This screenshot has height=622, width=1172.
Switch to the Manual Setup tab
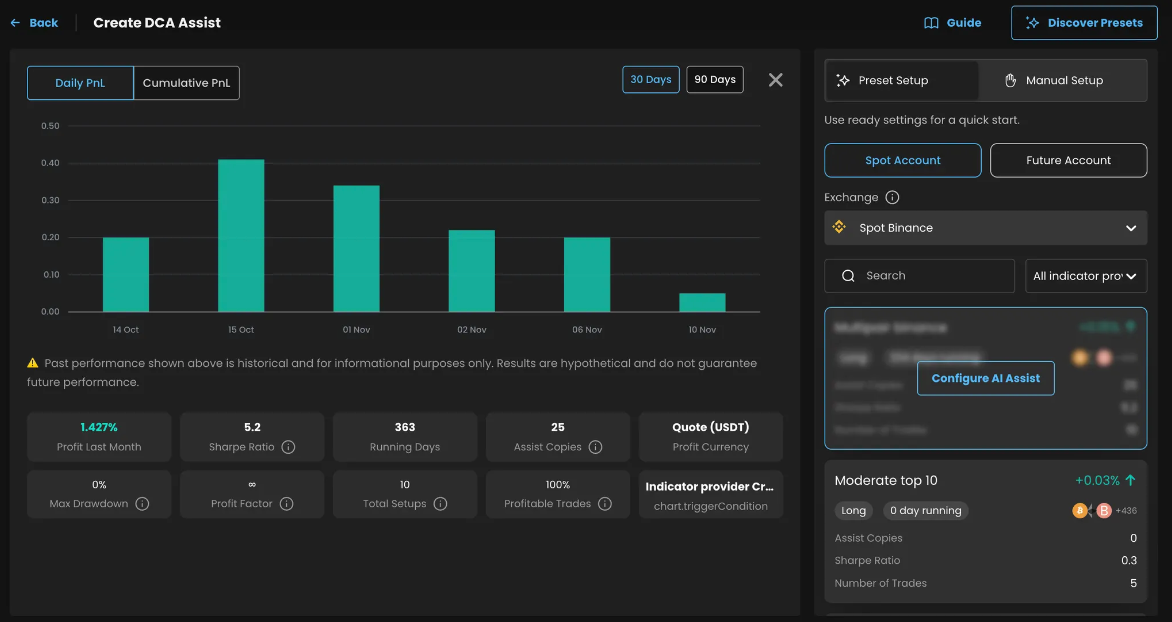pyautogui.click(x=1064, y=80)
